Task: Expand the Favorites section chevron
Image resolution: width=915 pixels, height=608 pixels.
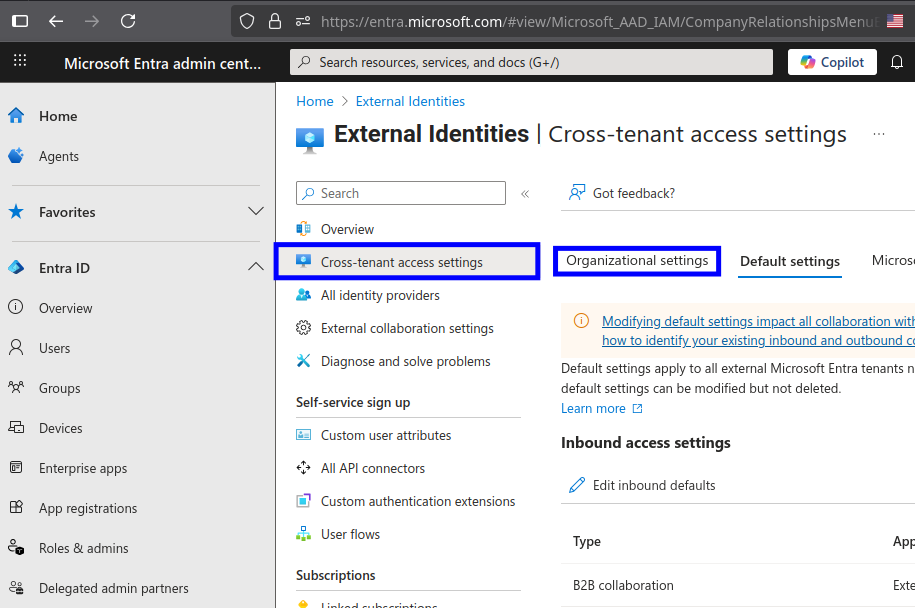Action: click(x=256, y=211)
